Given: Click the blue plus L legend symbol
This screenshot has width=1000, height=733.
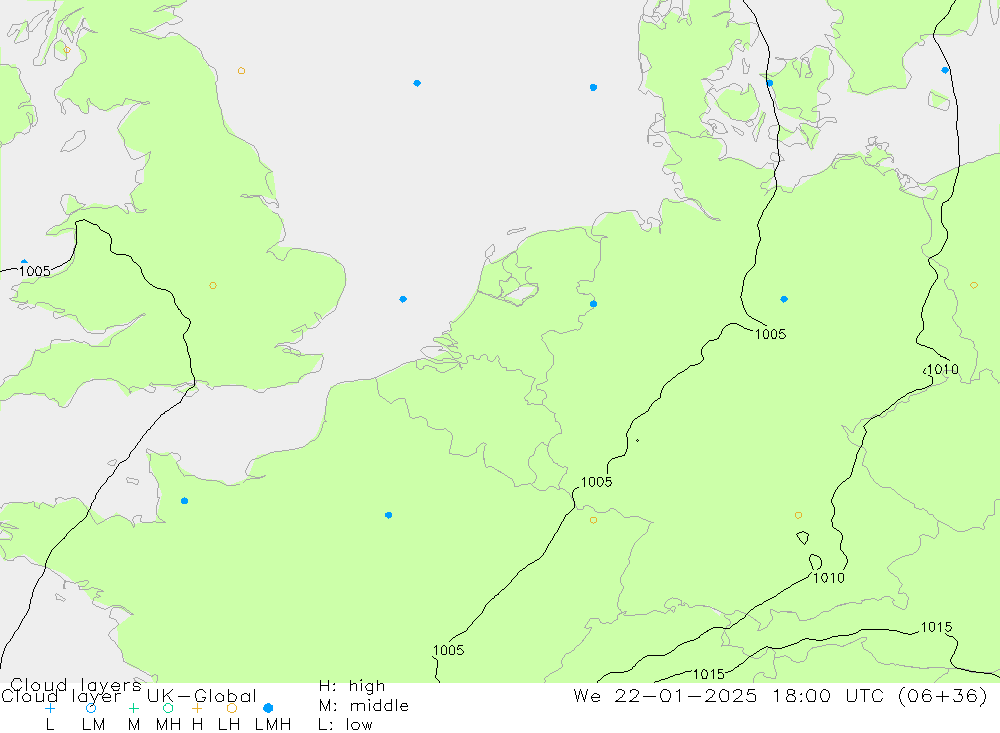Looking at the screenshot, I should (x=50, y=708).
